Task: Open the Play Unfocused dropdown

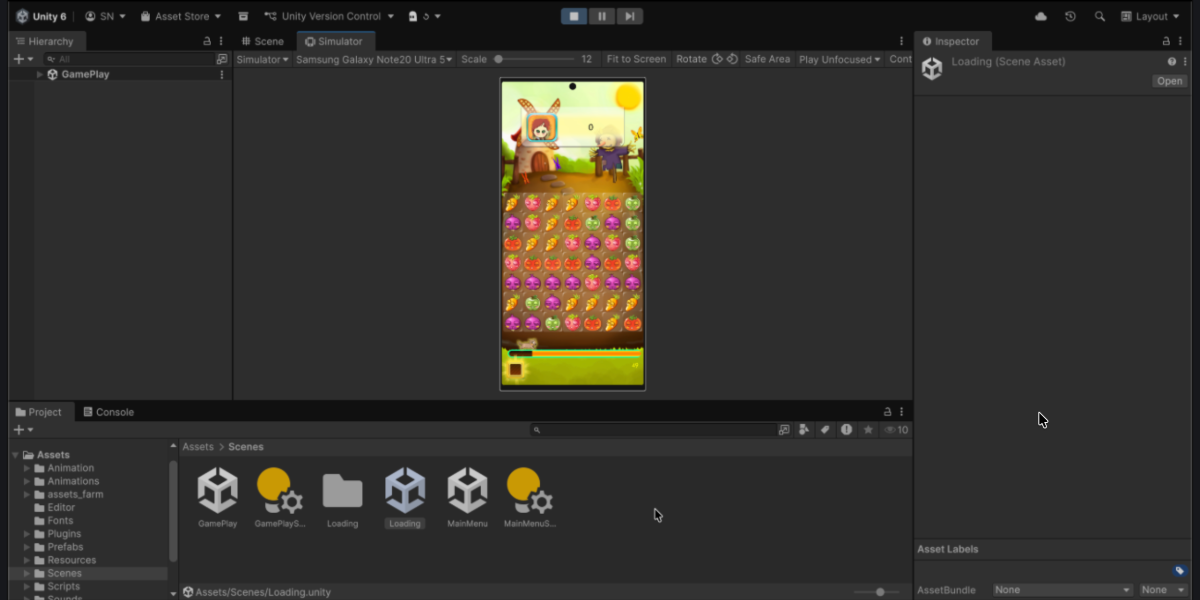Action: [x=840, y=59]
